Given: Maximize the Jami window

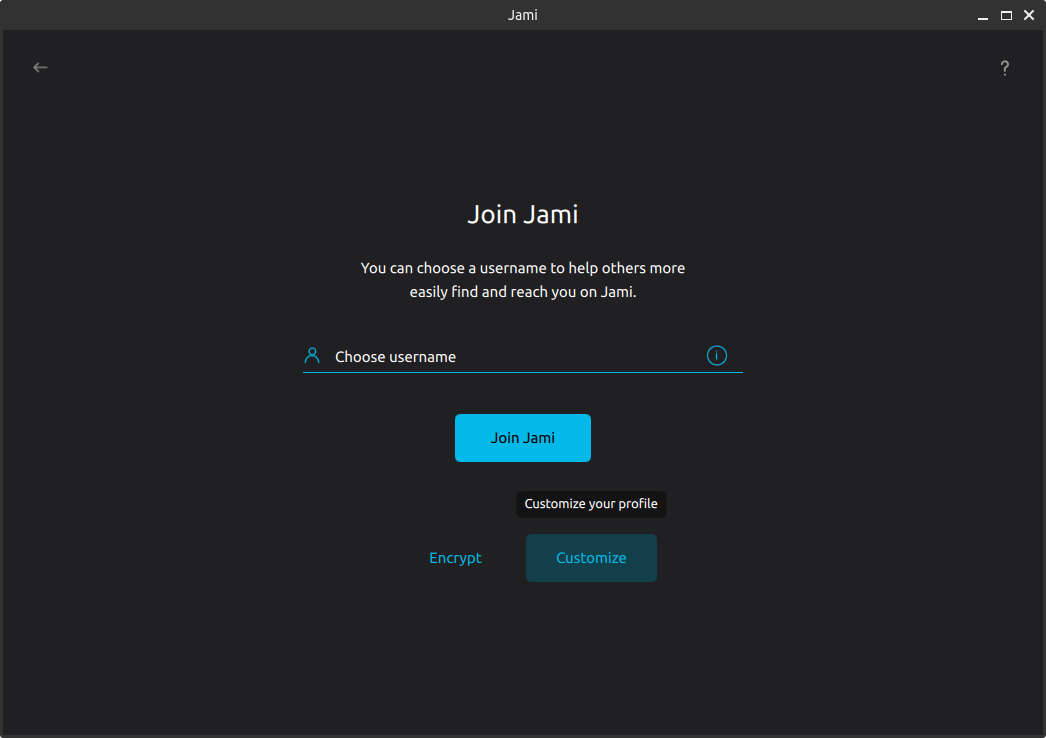Looking at the screenshot, I should click(x=1006, y=15).
